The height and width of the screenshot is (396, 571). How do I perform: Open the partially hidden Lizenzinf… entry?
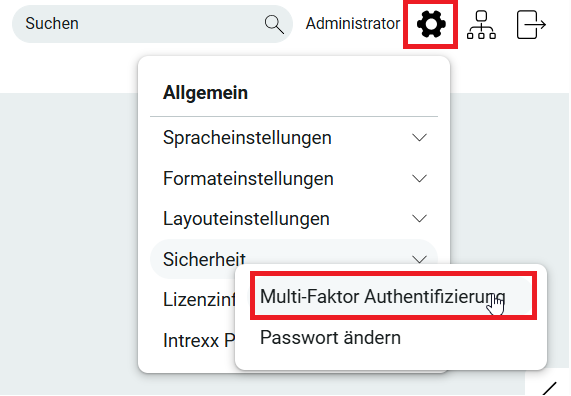pos(199,300)
